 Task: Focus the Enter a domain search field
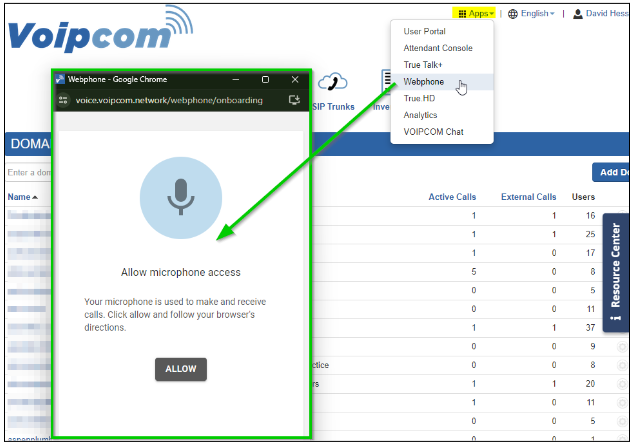point(29,172)
